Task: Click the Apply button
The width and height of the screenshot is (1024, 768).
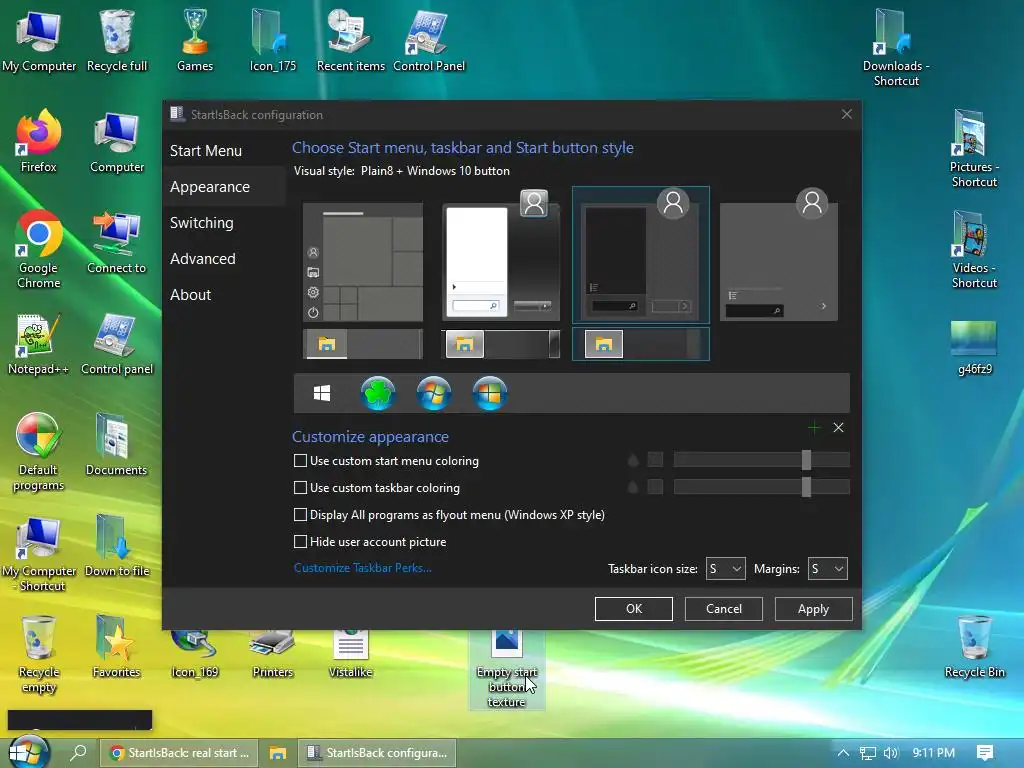Action: (813, 609)
